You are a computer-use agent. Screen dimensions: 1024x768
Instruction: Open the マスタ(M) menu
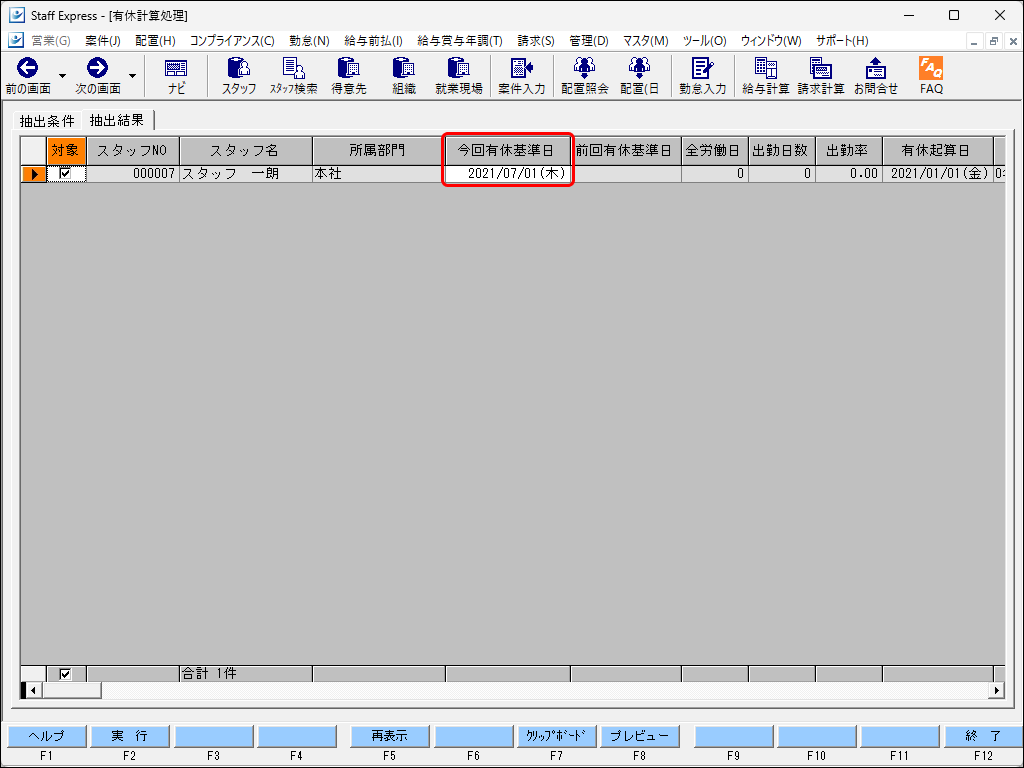click(645, 40)
